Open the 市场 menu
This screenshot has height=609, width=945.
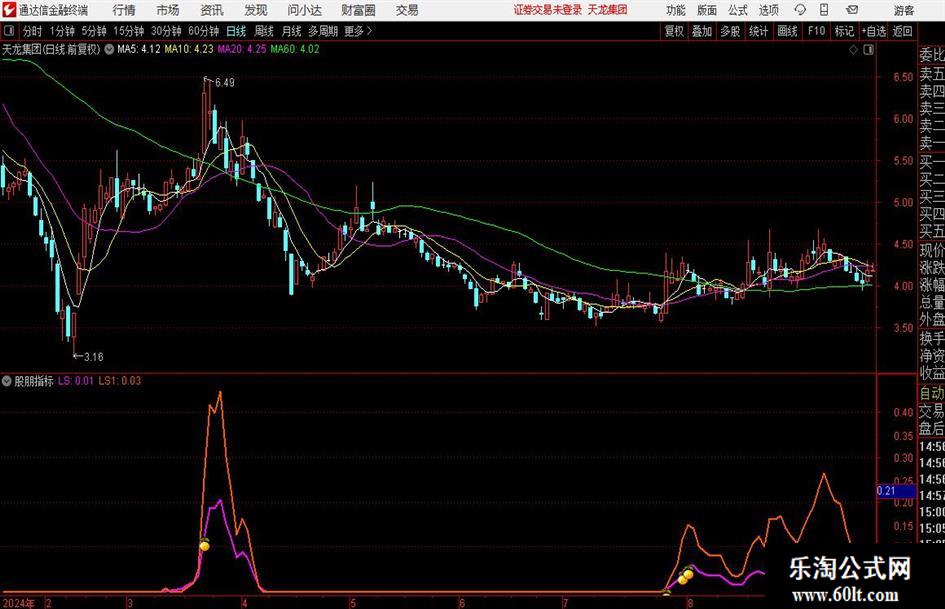tap(168, 10)
